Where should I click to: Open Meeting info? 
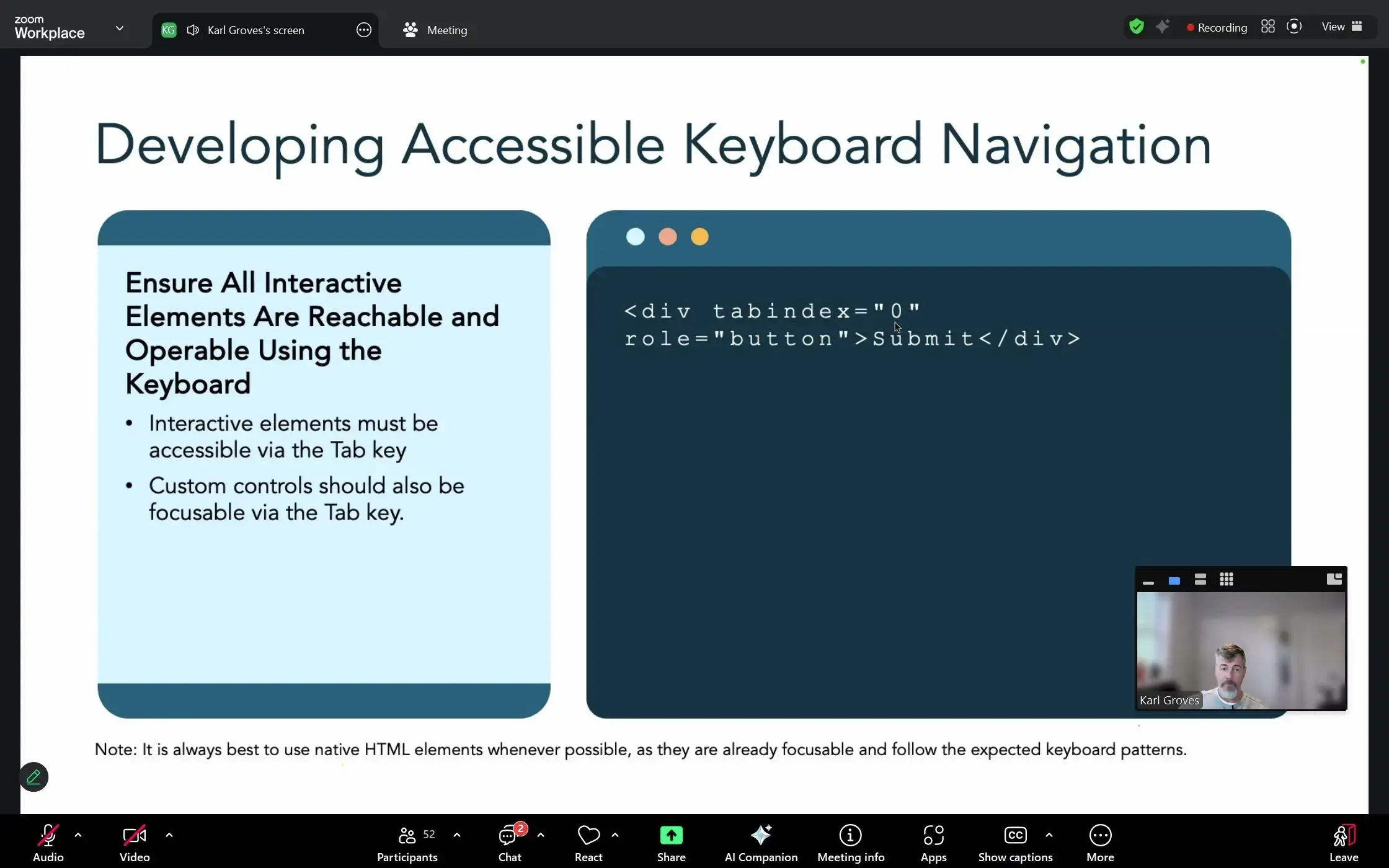pos(851,843)
